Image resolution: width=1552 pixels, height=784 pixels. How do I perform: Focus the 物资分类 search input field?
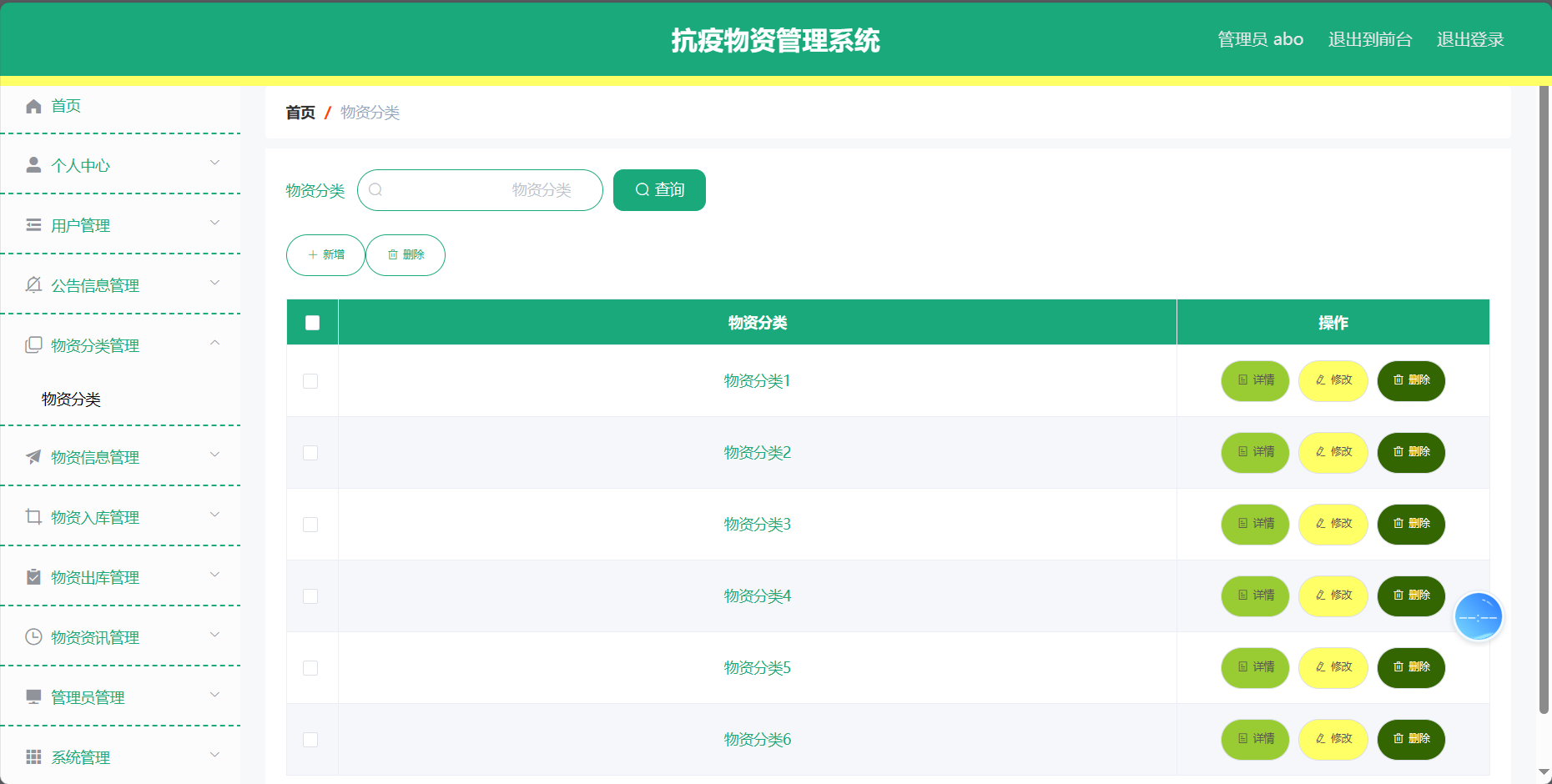480,190
